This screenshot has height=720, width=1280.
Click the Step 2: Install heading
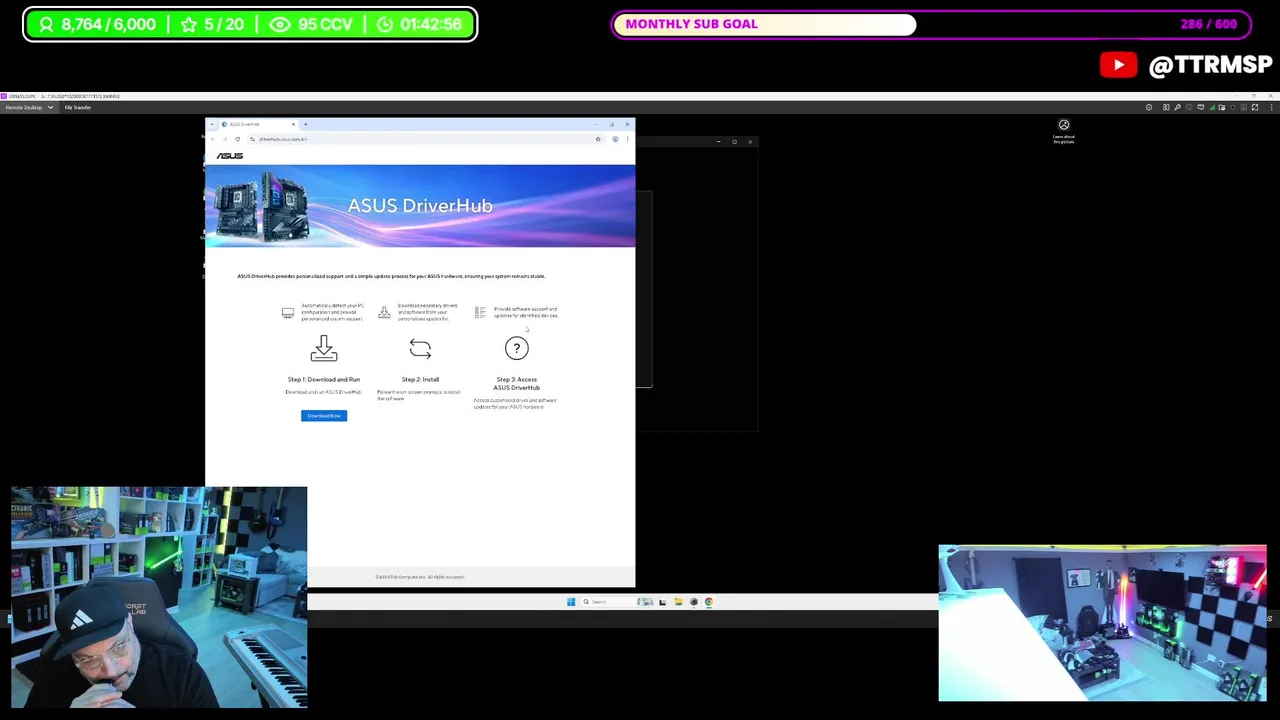click(420, 379)
